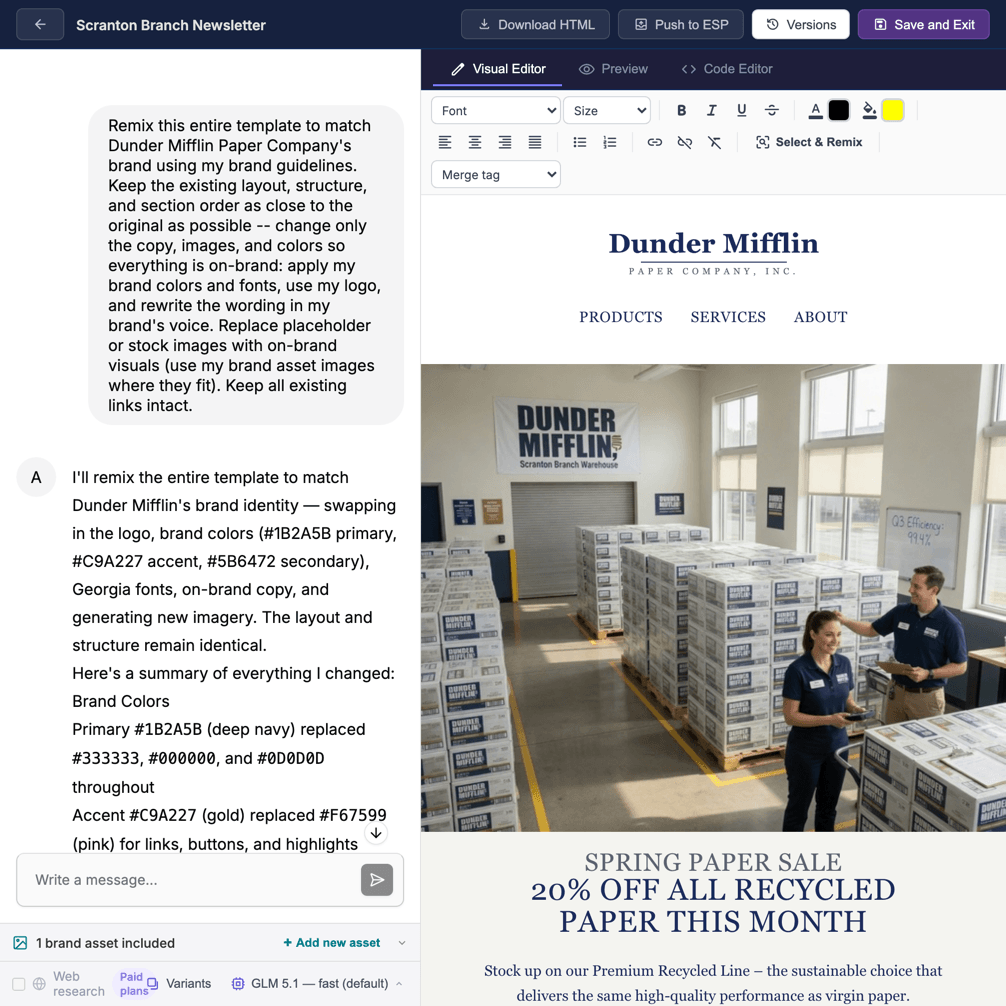This screenshot has height=1006, width=1006.
Task: Click Select & Remix
Action: tap(808, 142)
